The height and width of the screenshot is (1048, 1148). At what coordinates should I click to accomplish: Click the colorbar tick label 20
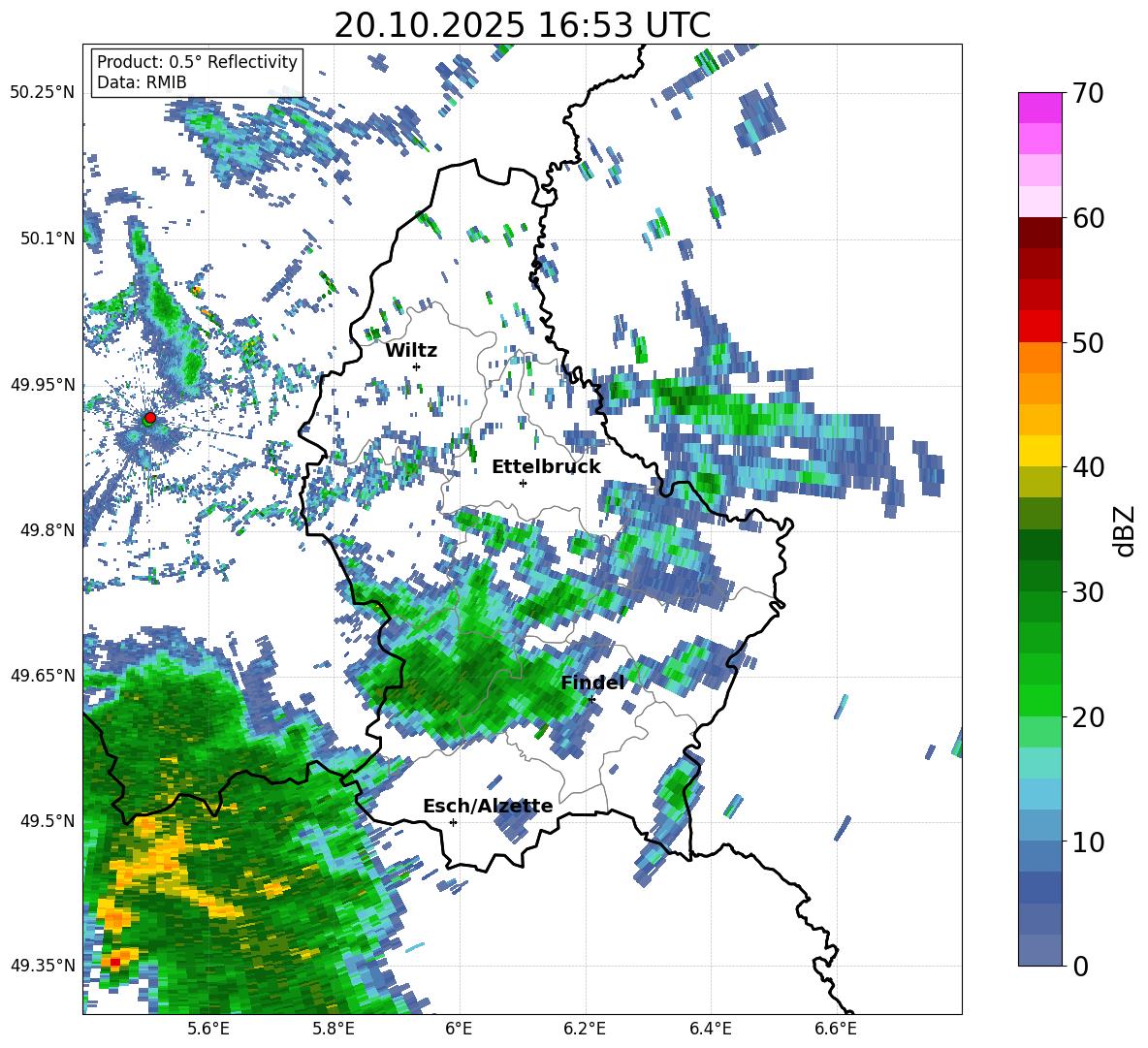pos(1088,716)
